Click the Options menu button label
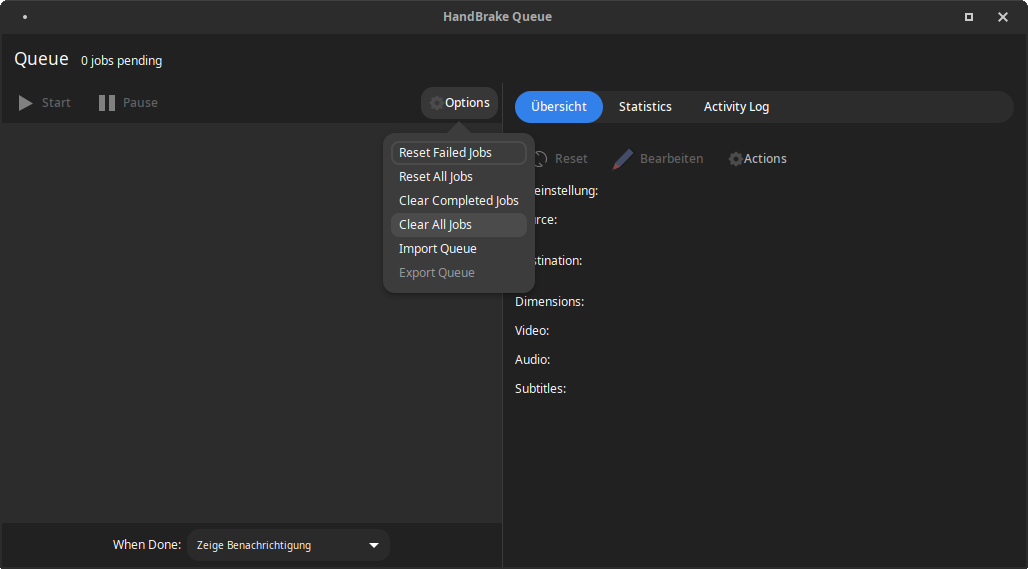The image size is (1028, 569). pyautogui.click(x=467, y=103)
